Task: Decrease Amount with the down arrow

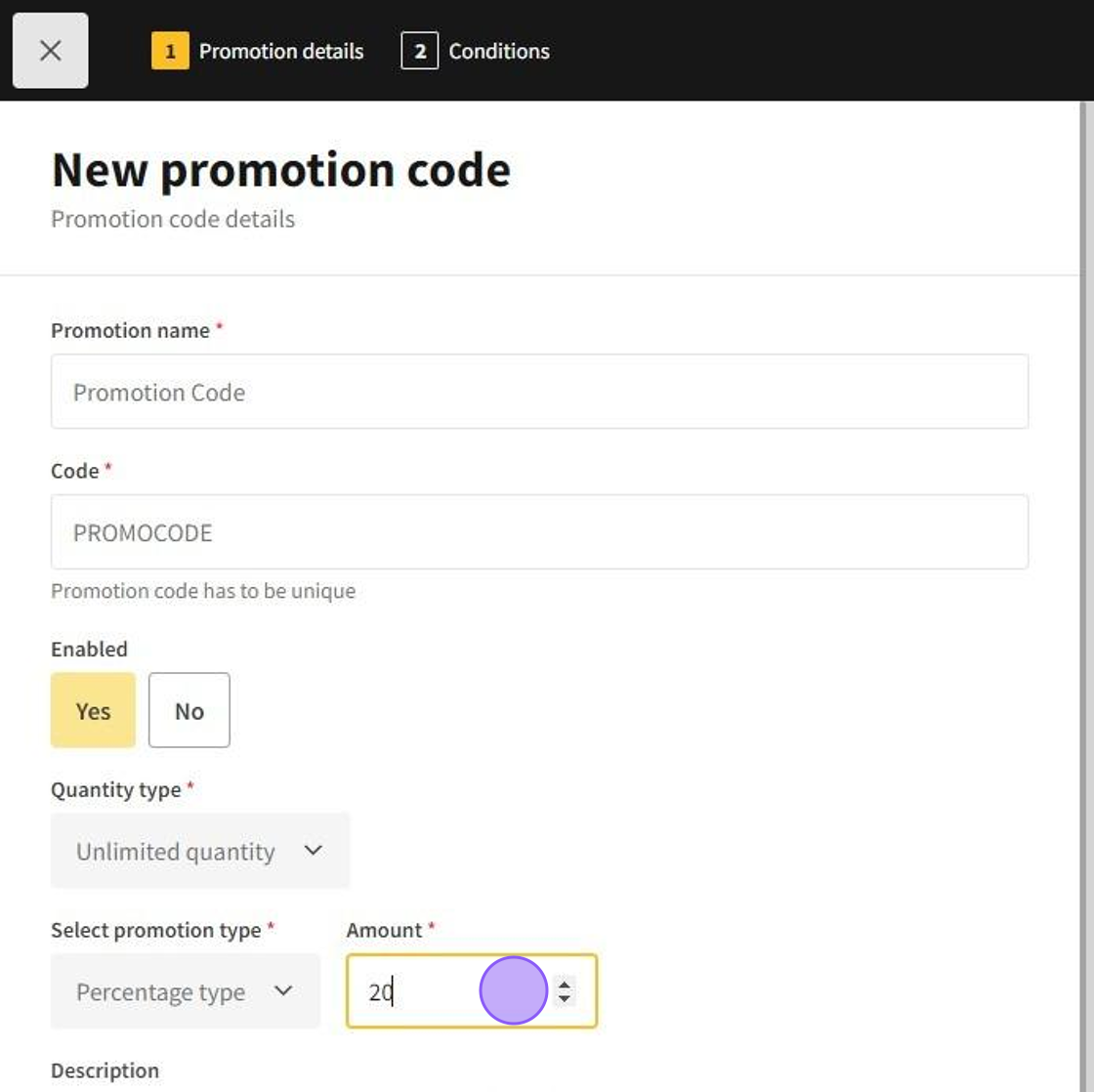Action: tap(565, 999)
